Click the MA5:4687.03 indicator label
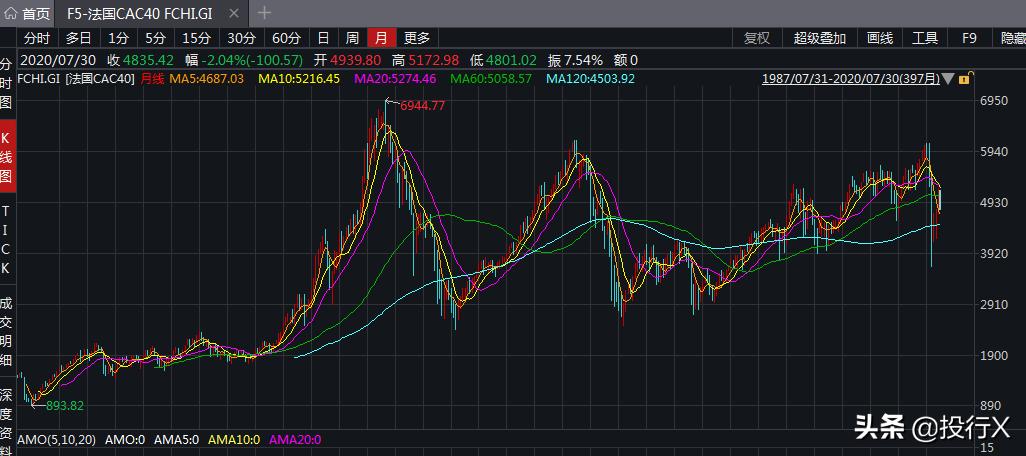 click(207, 79)
